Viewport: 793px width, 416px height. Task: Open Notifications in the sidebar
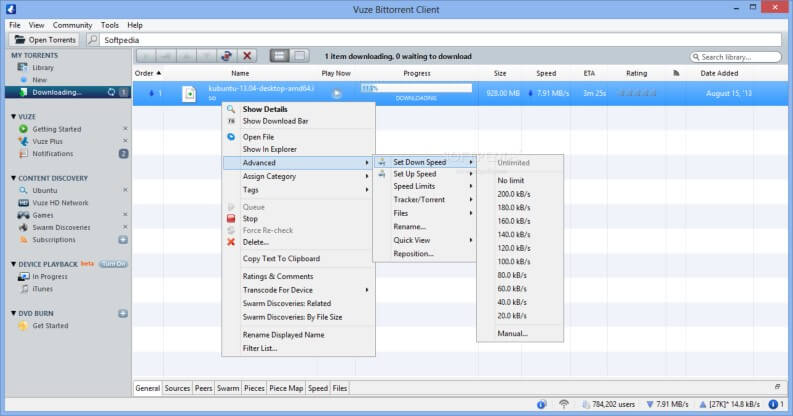[x=53, y=154]
